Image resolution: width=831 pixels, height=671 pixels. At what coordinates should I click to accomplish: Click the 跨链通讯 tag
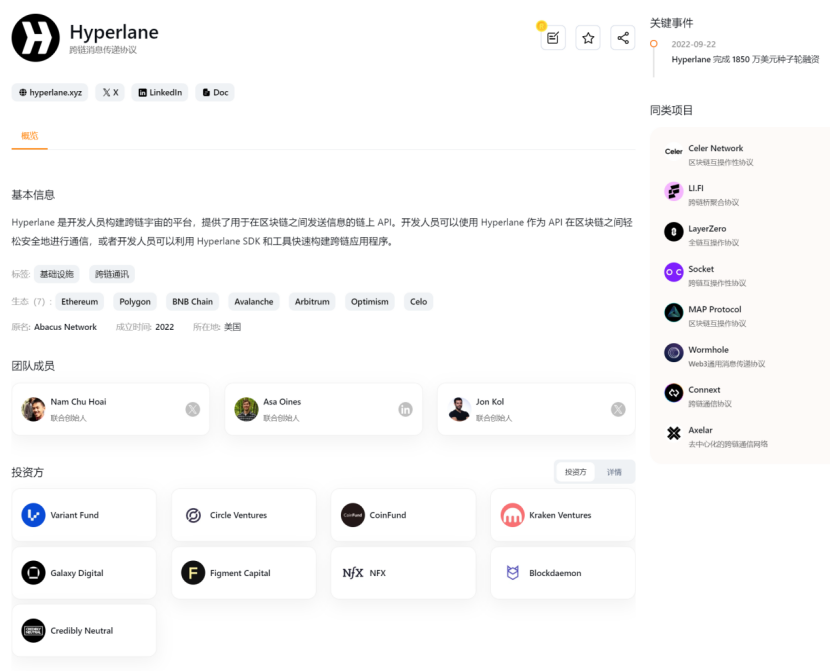point(112,274)
